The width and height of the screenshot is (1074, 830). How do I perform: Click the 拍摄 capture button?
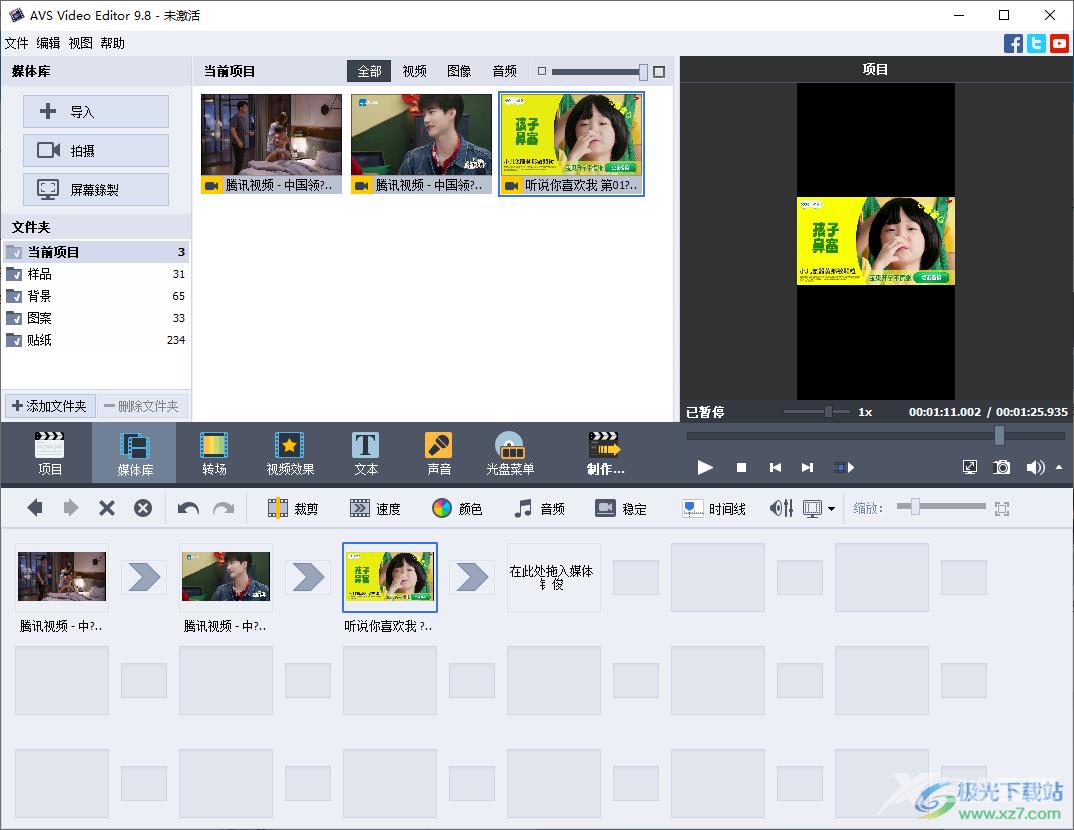point(96,150)
